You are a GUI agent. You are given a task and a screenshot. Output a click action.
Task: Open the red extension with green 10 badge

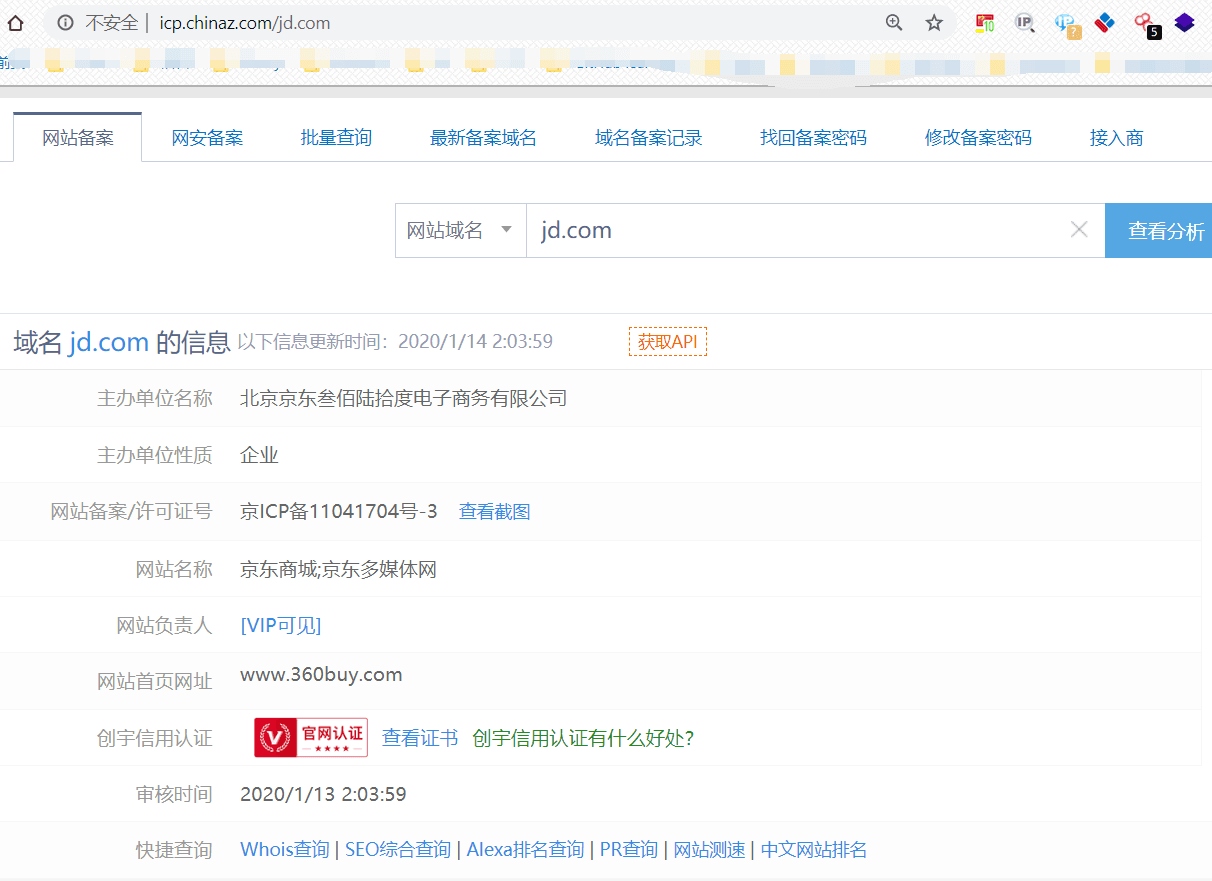point(985,23)
